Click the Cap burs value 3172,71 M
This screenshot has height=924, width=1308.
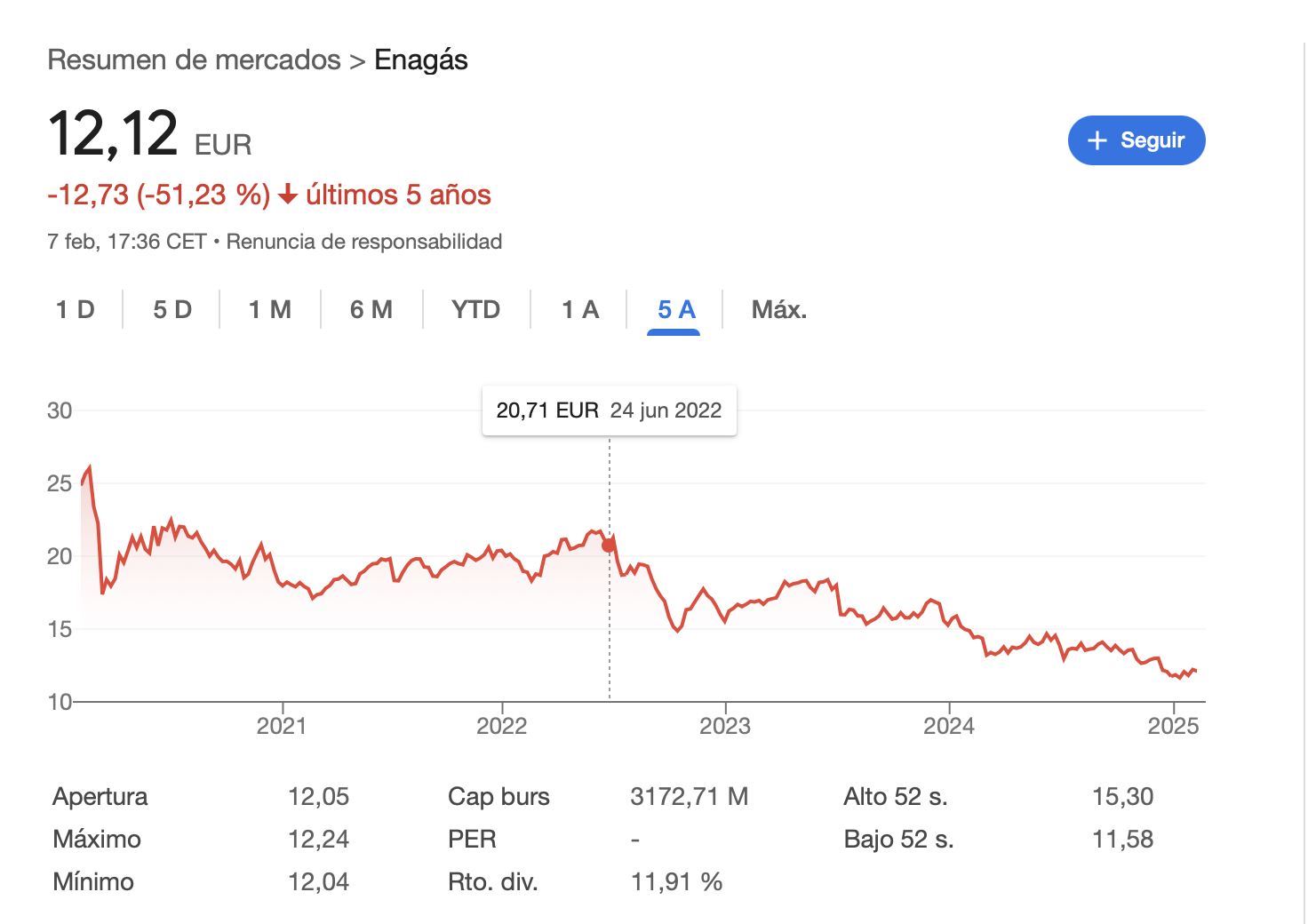[x=690, y=796]
